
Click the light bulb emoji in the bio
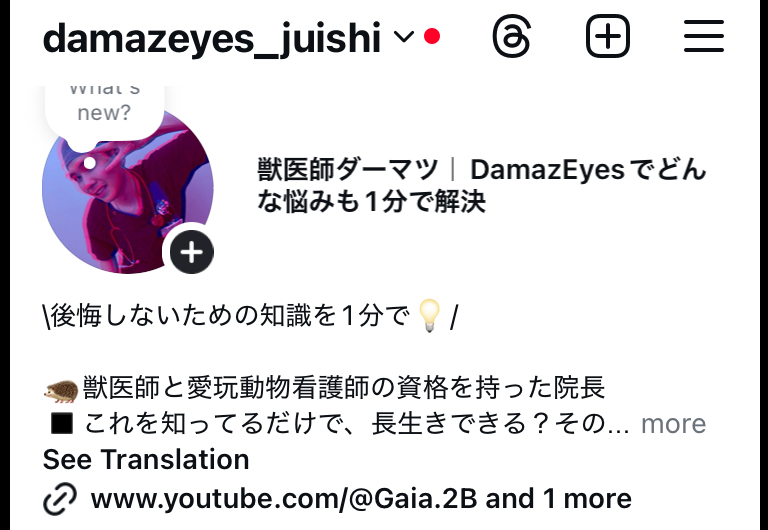[x=430, y=316]
